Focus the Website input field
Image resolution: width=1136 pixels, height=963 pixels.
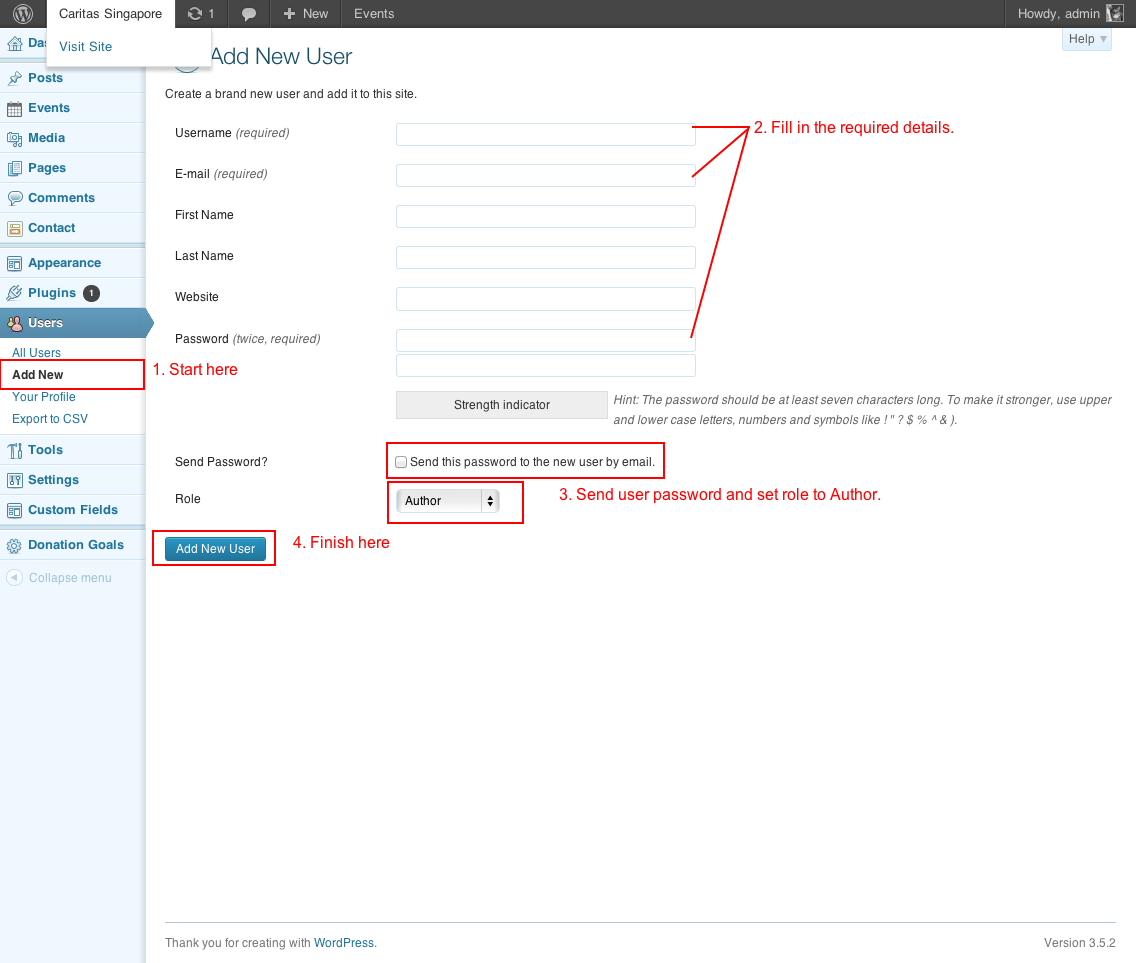(x=546, y=299)
